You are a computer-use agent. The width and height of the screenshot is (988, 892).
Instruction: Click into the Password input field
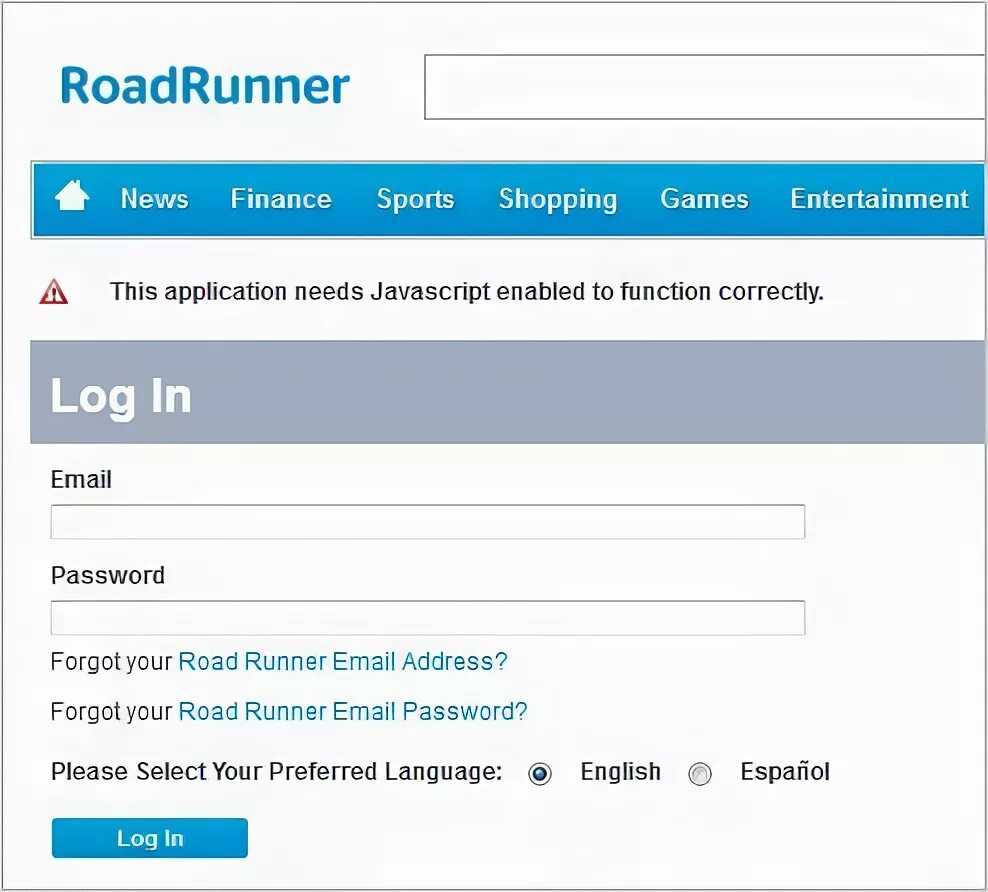[x=428, y=617]
